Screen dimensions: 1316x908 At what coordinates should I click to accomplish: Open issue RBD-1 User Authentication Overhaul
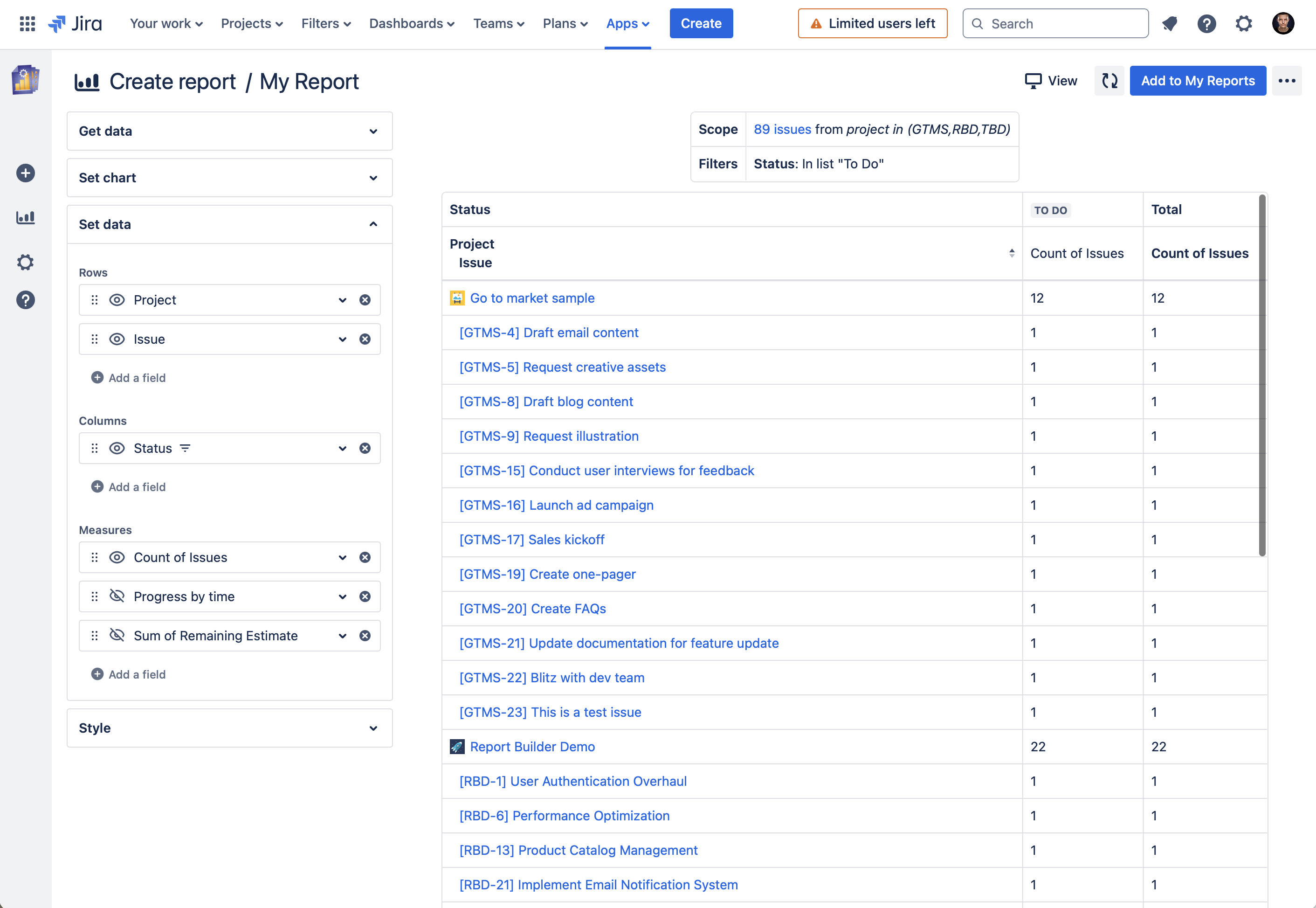click(x=573, y=781)
